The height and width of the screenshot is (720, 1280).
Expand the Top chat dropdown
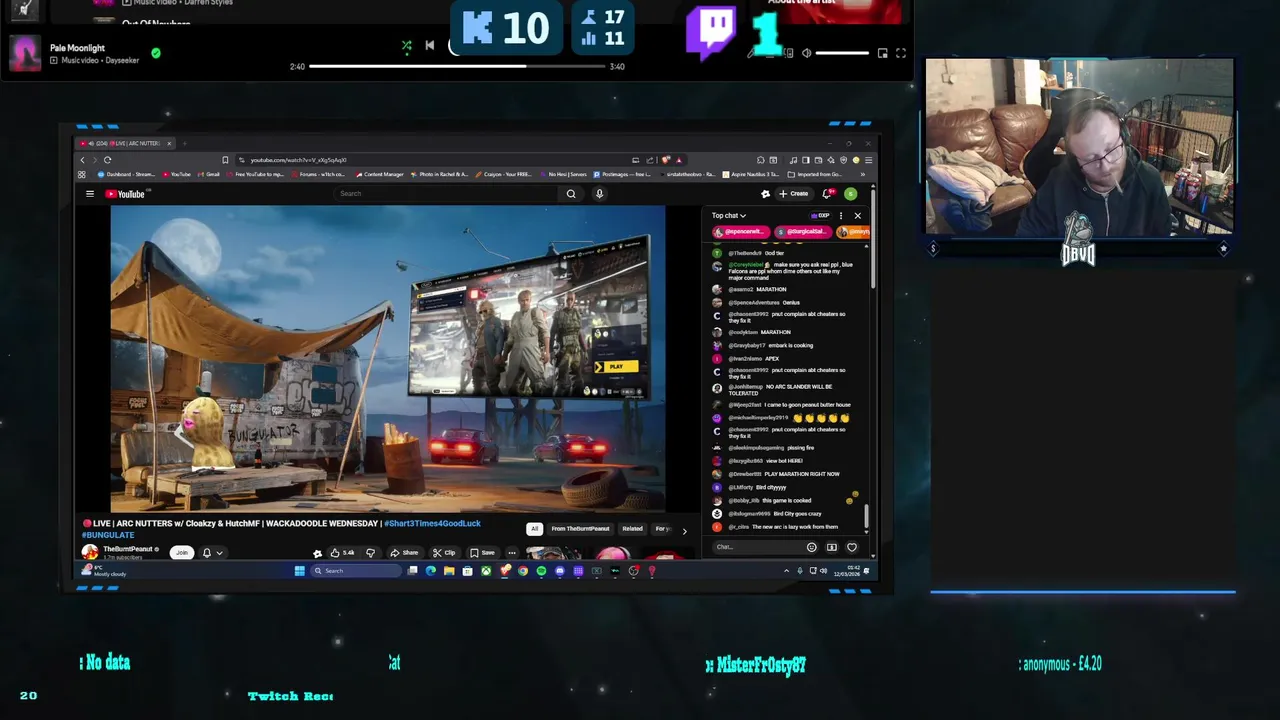click(728, 215)
